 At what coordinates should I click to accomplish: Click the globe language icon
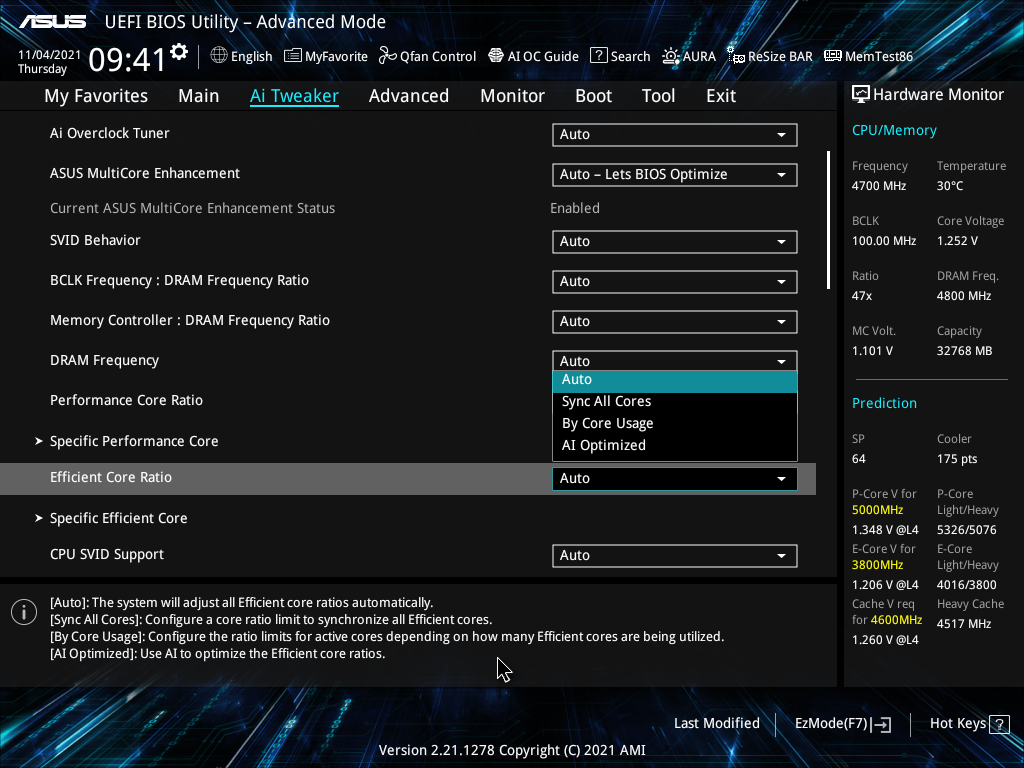[219, 56]
